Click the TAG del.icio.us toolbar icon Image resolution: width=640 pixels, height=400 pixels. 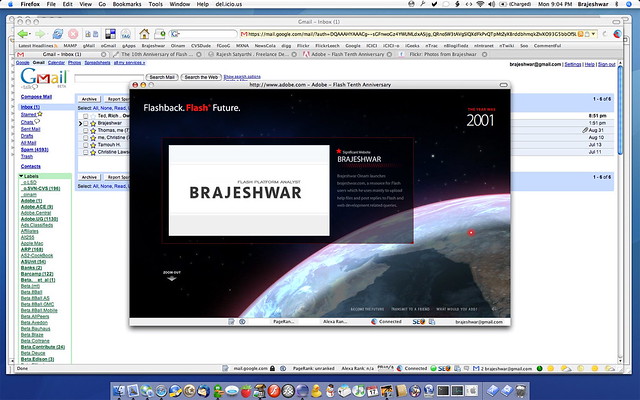click(126, 34)
